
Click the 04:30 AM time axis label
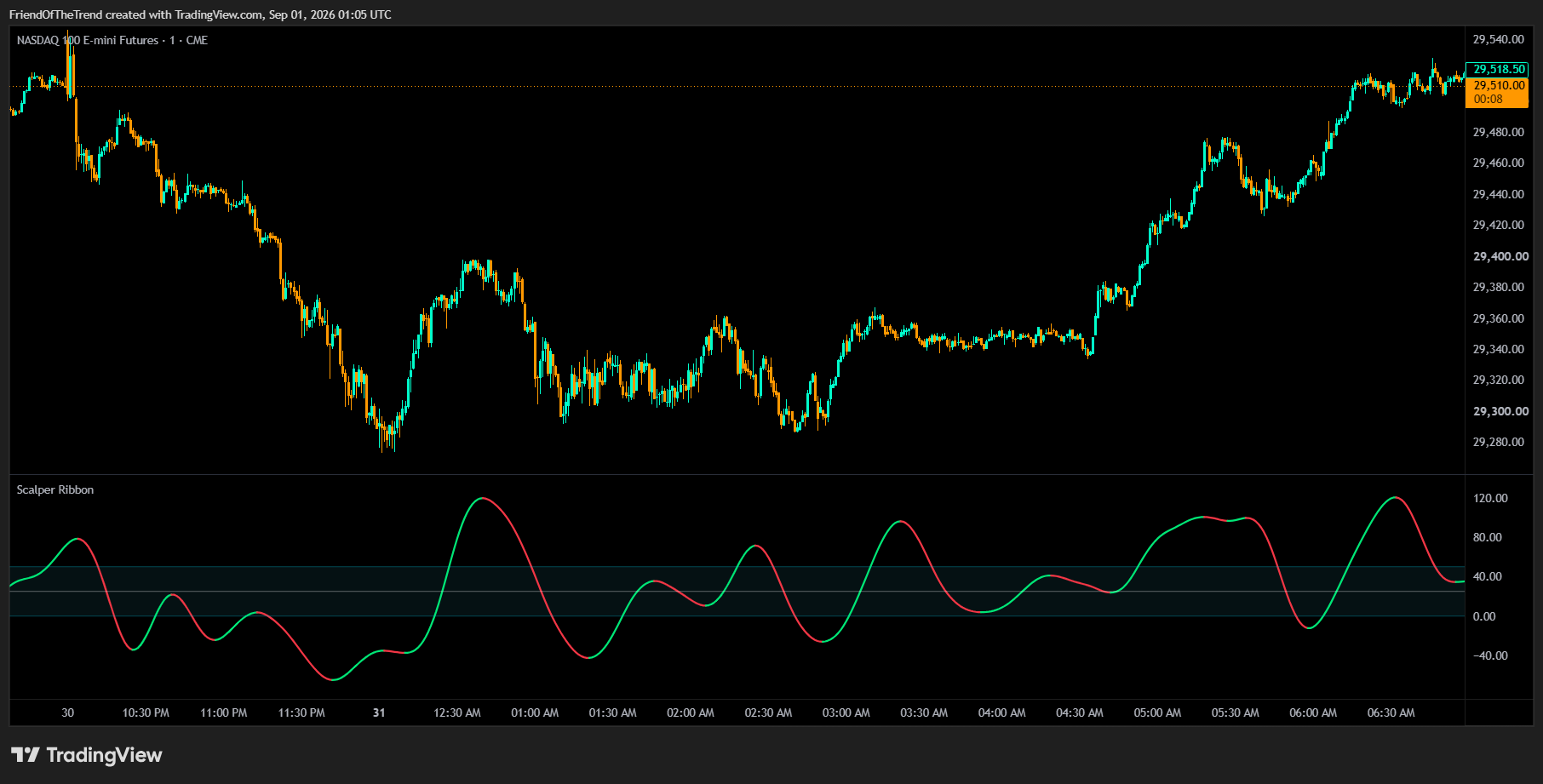(x=1080, y=712)
